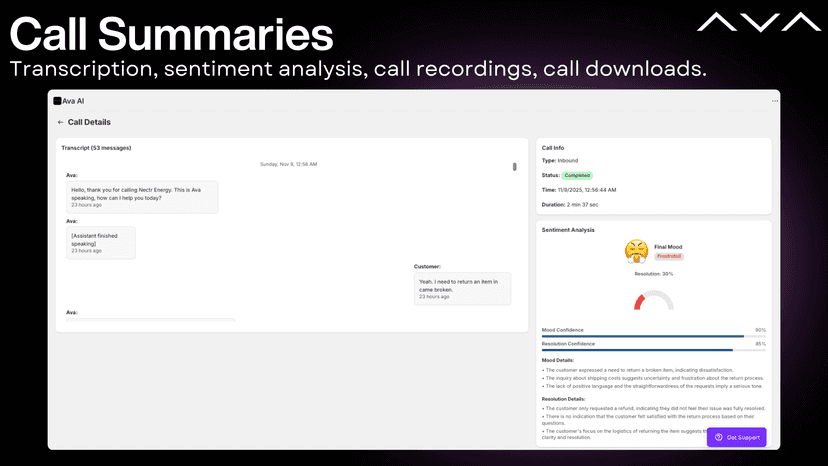Click the back arrow beside Call Details
Screen dimensions: 828x466
tap(60, 122)
